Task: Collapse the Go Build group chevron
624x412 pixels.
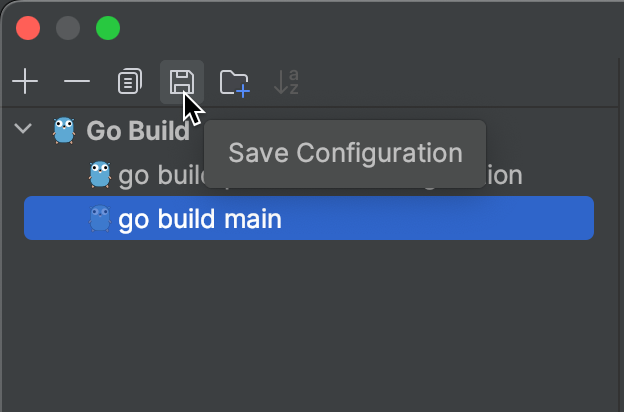Action: coord(23,129)
